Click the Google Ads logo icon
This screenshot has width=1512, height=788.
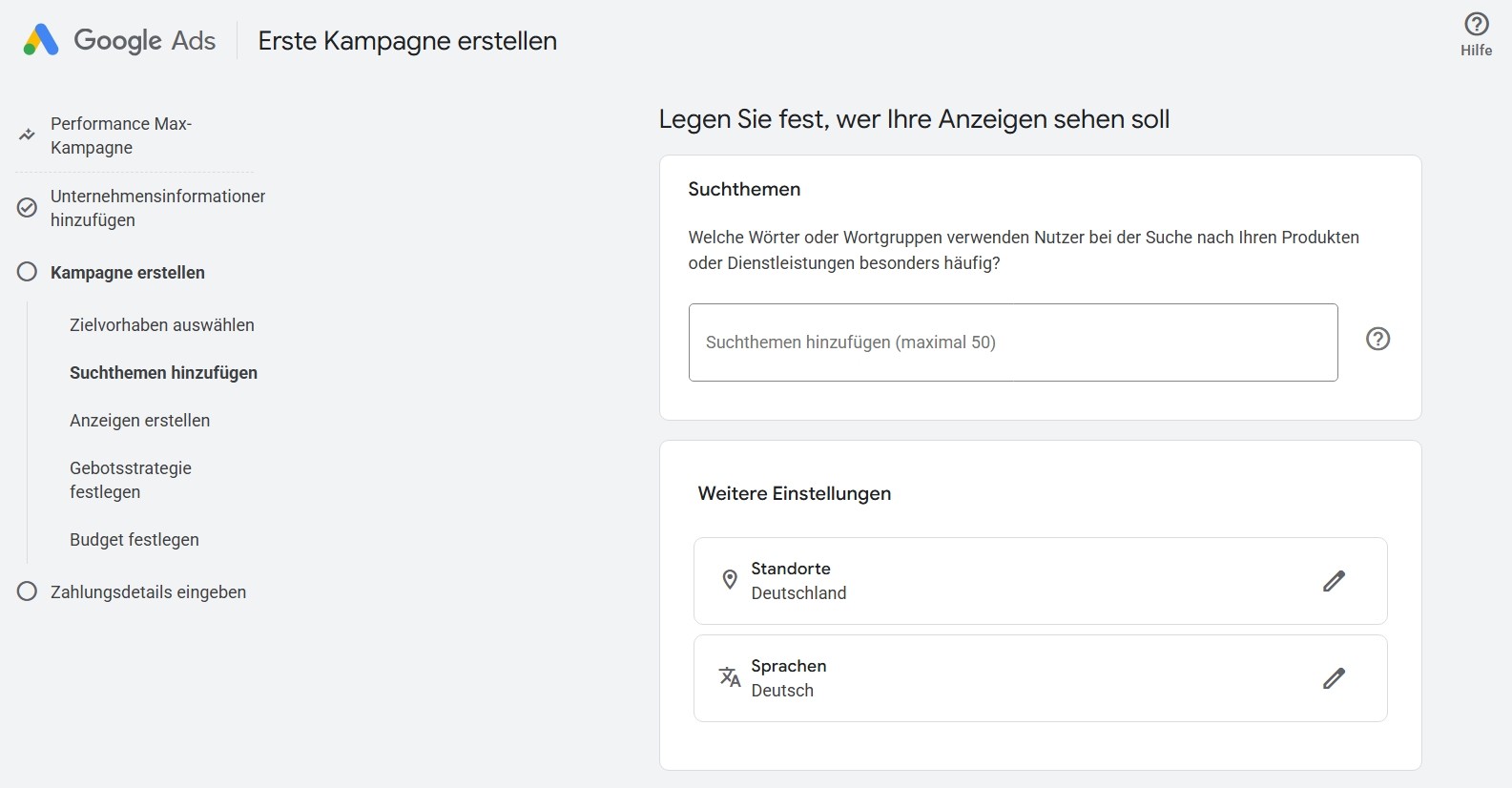(41, 40)
